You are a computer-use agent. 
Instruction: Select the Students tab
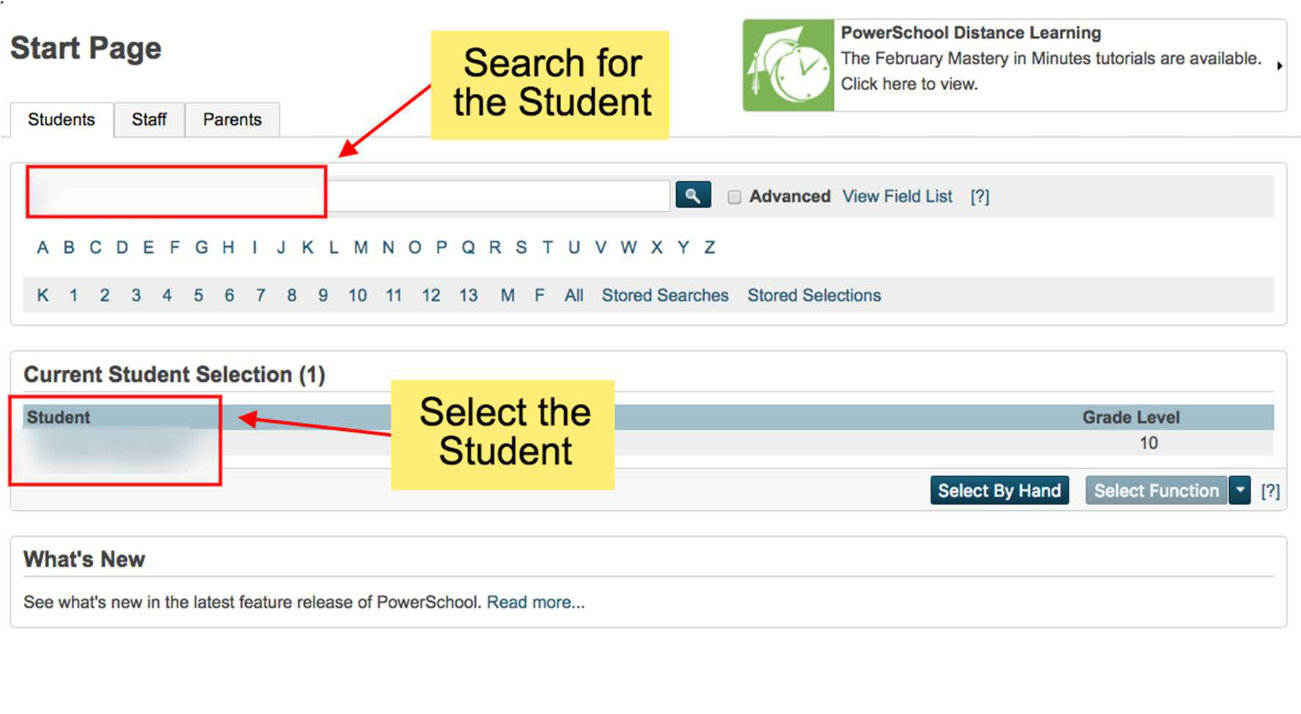[61, 119]
